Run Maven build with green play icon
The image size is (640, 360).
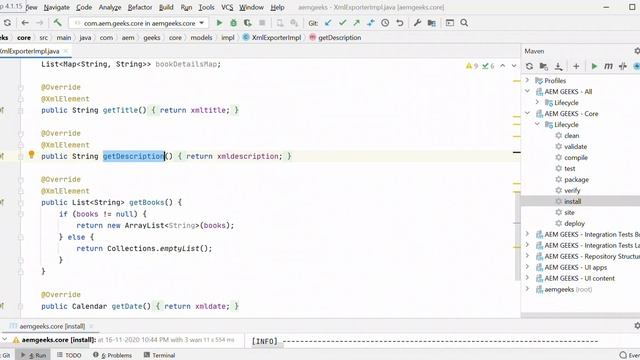coord(594,66)
